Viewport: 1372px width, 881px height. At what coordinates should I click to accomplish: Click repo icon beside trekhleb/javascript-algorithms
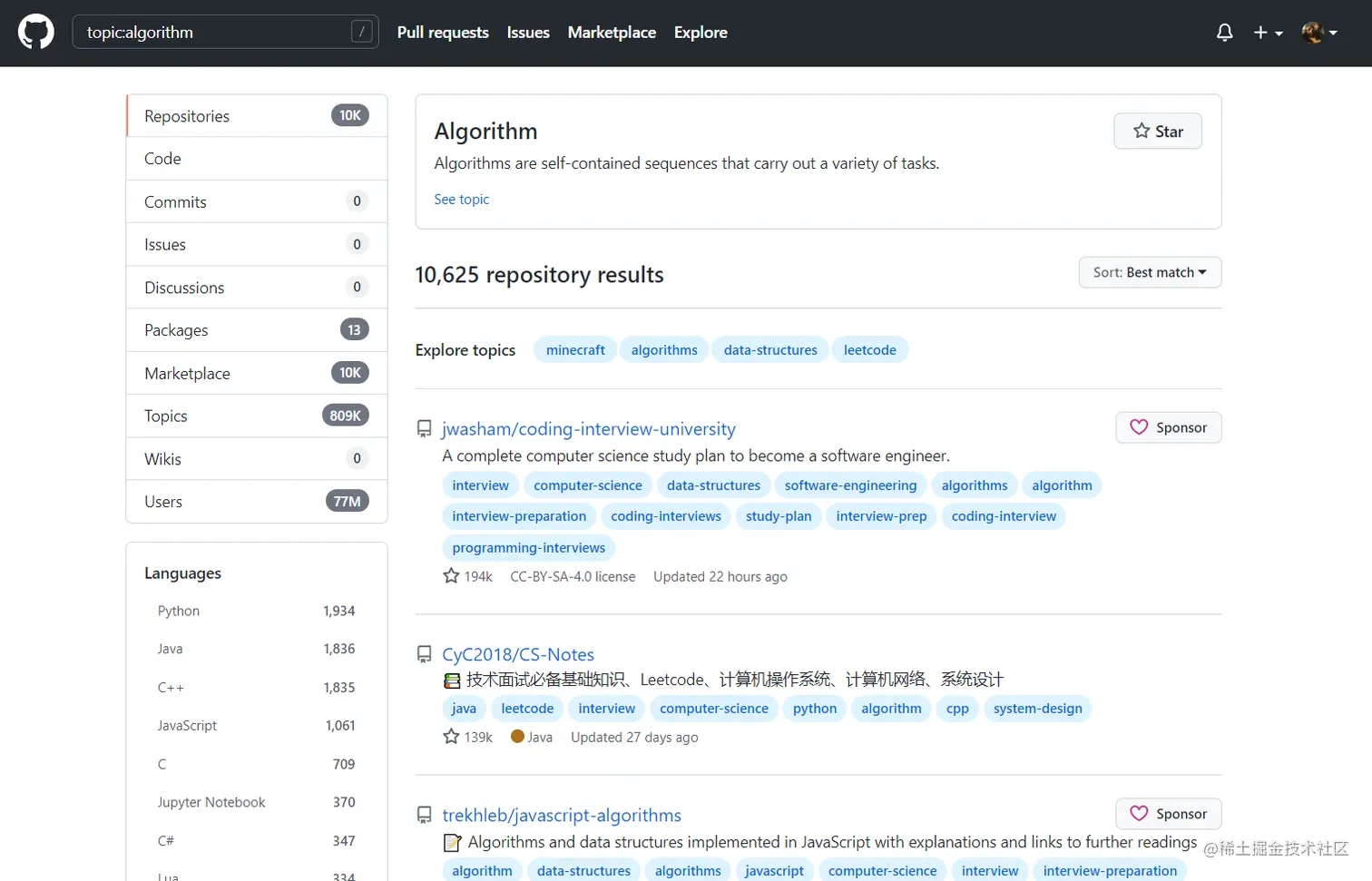coord(424,815)
